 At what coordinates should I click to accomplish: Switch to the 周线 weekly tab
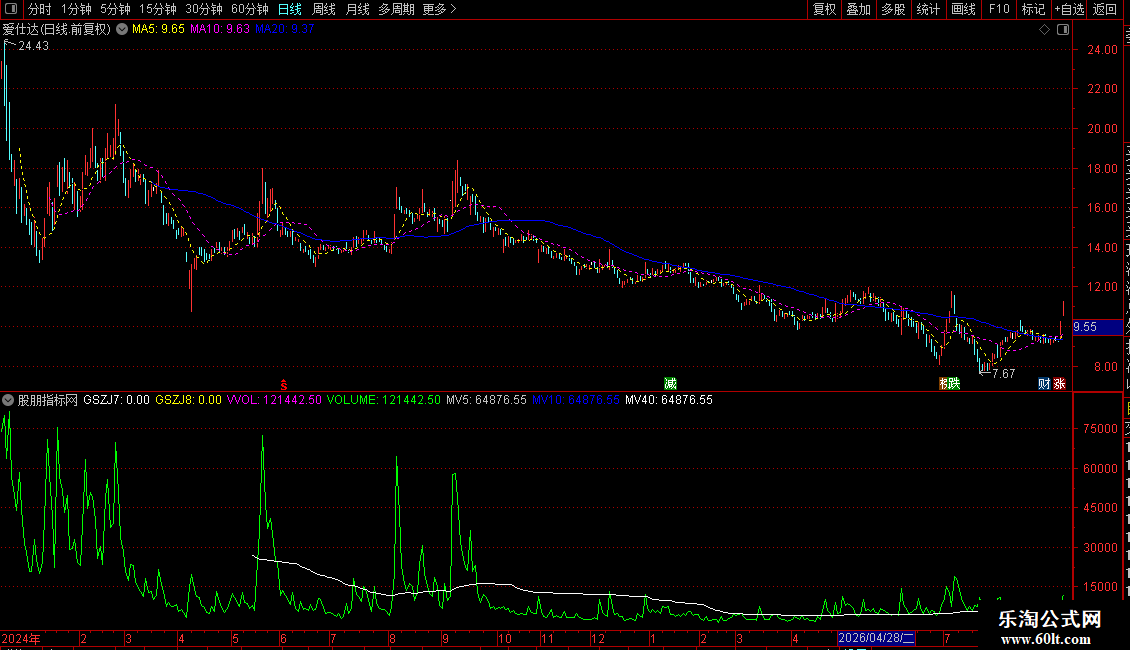(x=324, y=9)
